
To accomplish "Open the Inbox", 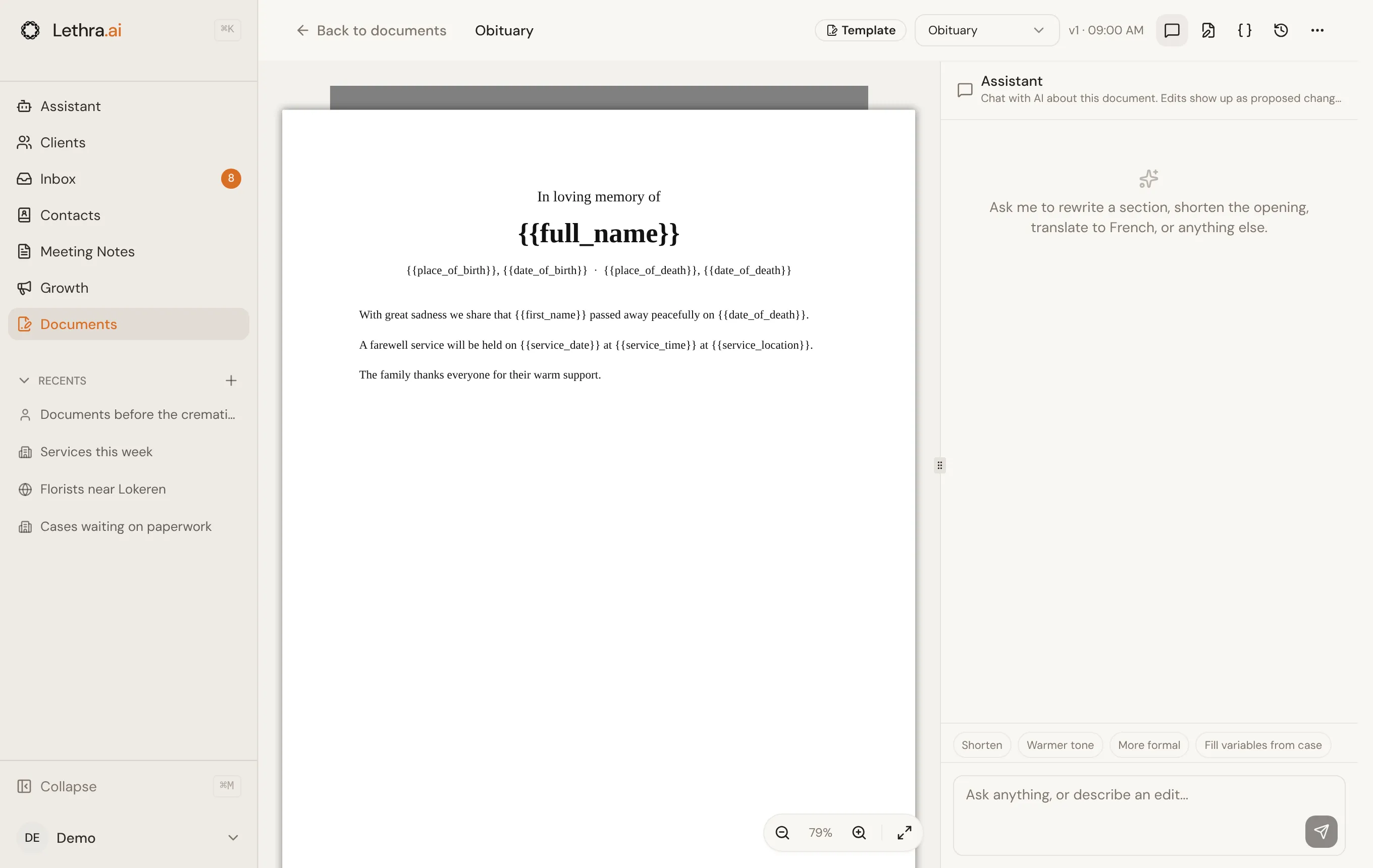I will 129,179.
